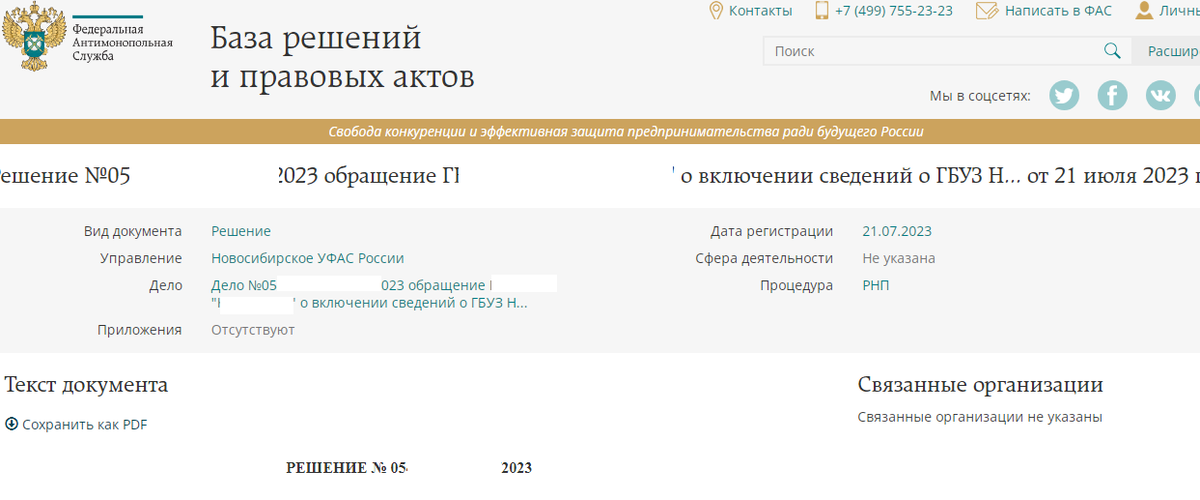Click the location pin icon beside Контакты
The height and width of the screenshot is (500, 1200).
[x=716, y=11]
